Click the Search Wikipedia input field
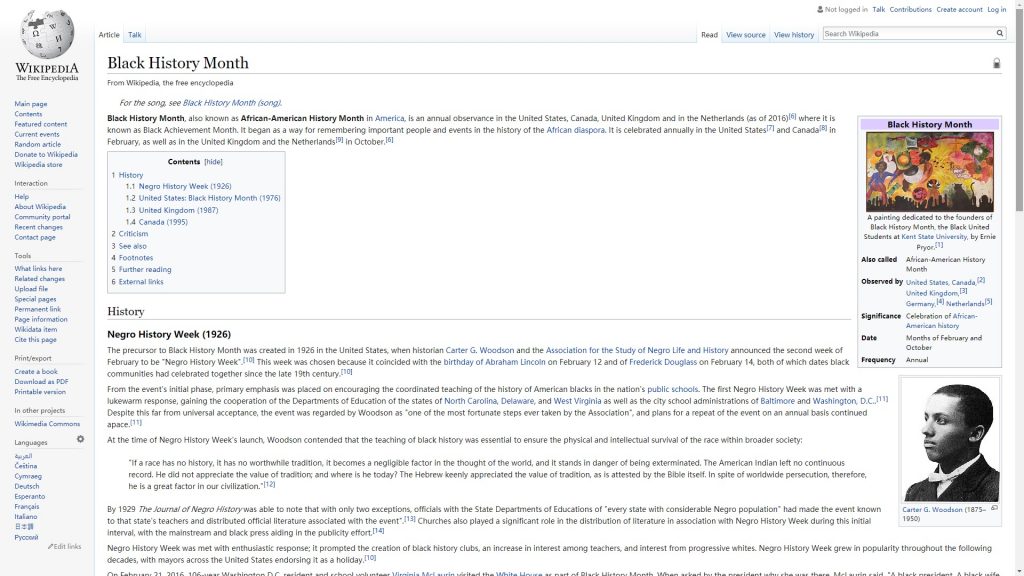Image resolution: width=1024 pixels, height=576 pixels. (906, 34)
